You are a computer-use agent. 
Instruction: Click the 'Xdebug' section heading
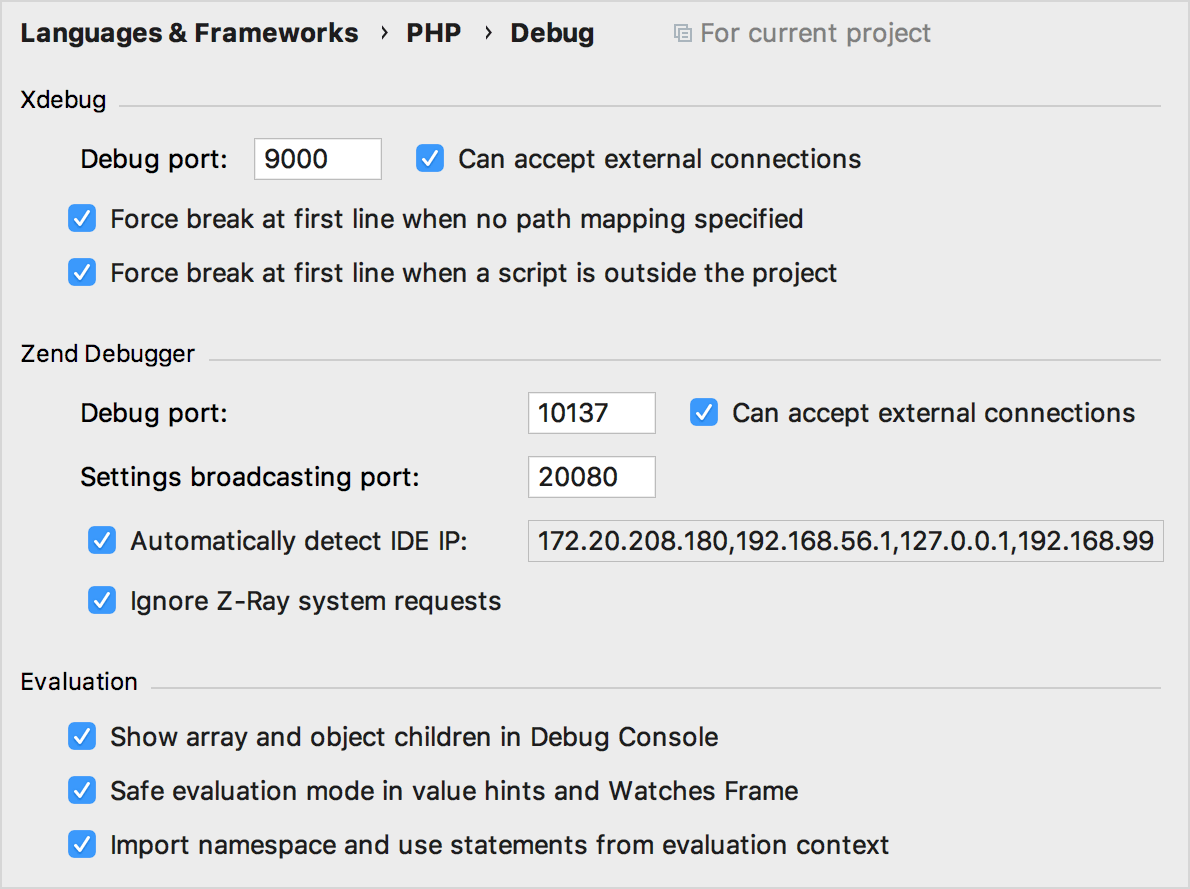tap(63, 99)
